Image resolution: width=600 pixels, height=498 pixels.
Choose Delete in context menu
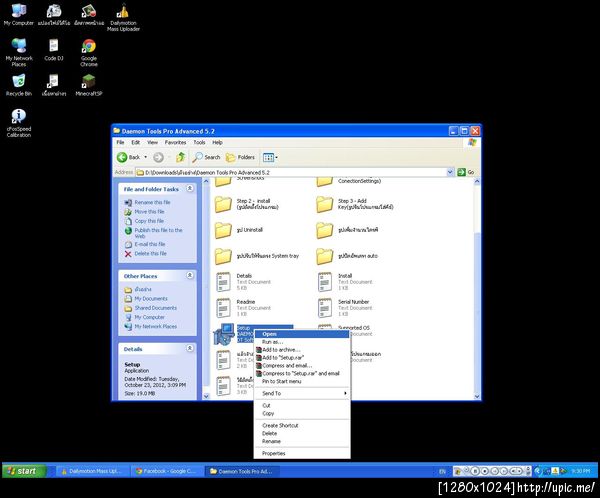click(302, 434)
